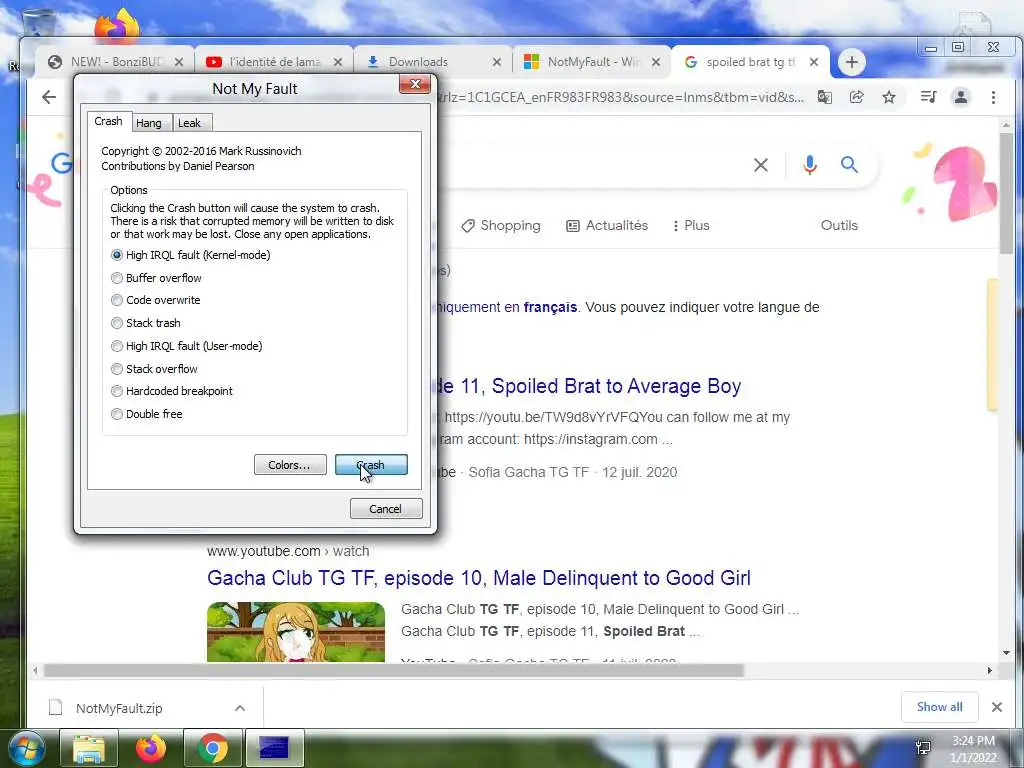Open Chrome profile avatar icon

(961, 97)
